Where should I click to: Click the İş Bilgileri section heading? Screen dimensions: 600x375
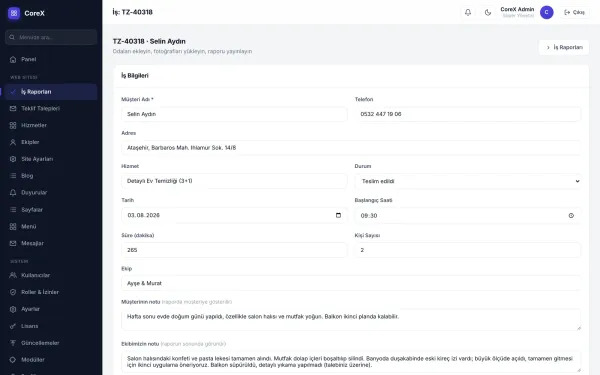[135, 76]
